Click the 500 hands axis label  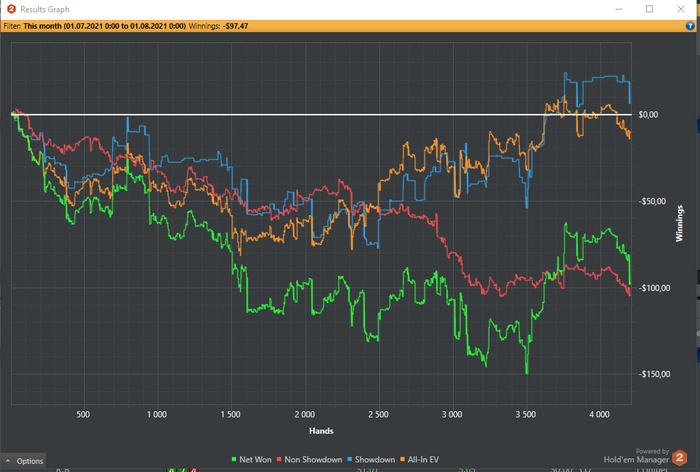83,414
